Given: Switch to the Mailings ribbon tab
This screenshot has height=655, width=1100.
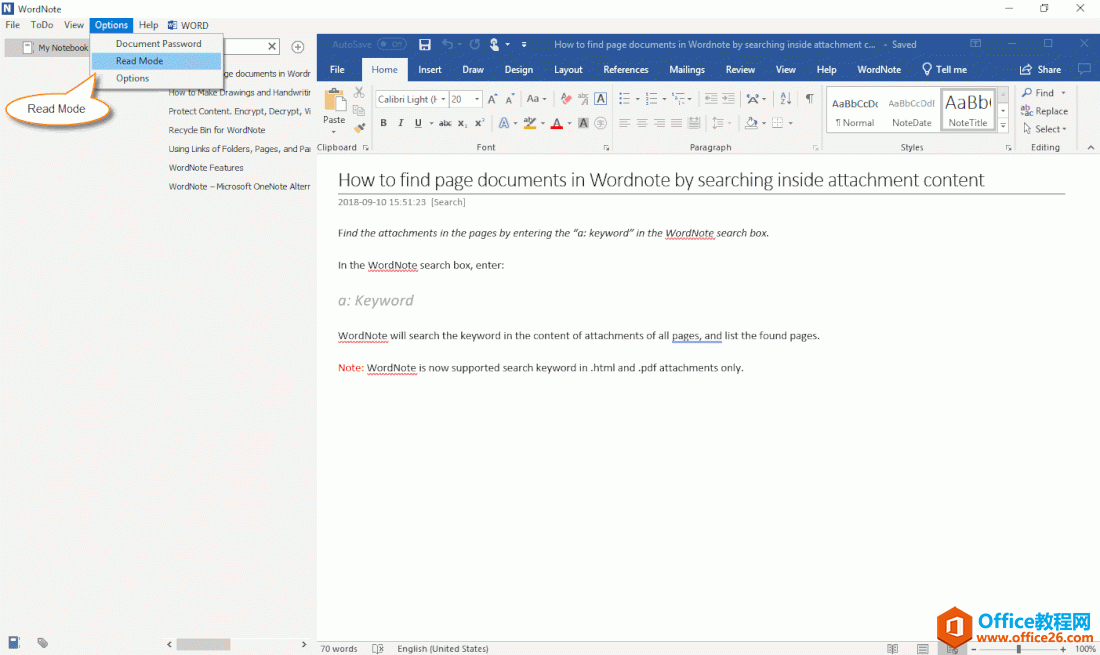Looking at the screenshot, I should 687,69.
